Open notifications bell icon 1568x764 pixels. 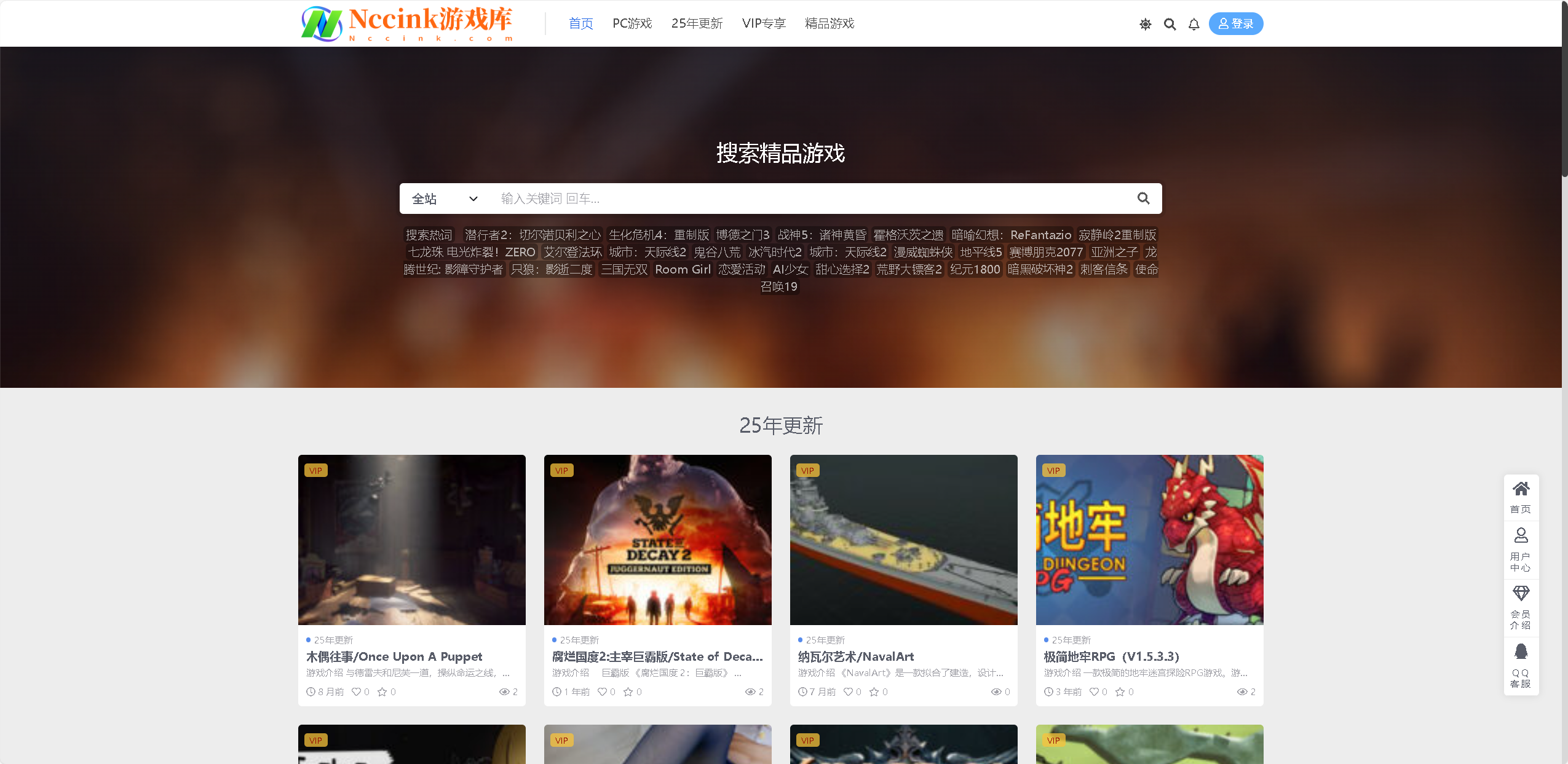tap(1194, 24)
